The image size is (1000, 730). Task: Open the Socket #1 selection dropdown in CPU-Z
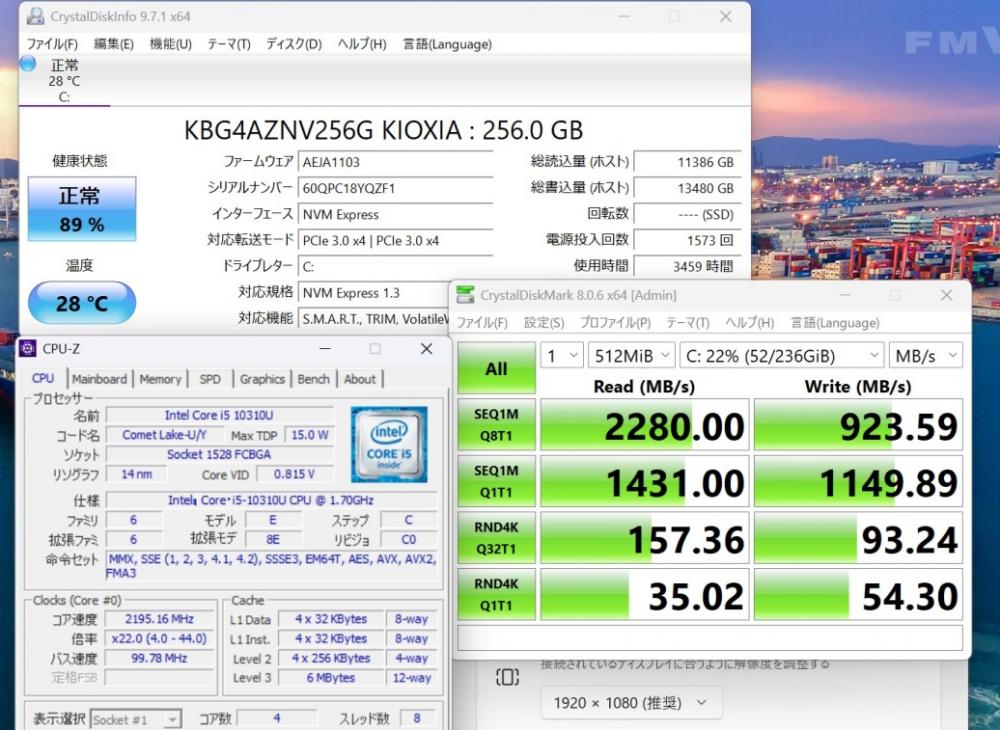pos(136,719)
